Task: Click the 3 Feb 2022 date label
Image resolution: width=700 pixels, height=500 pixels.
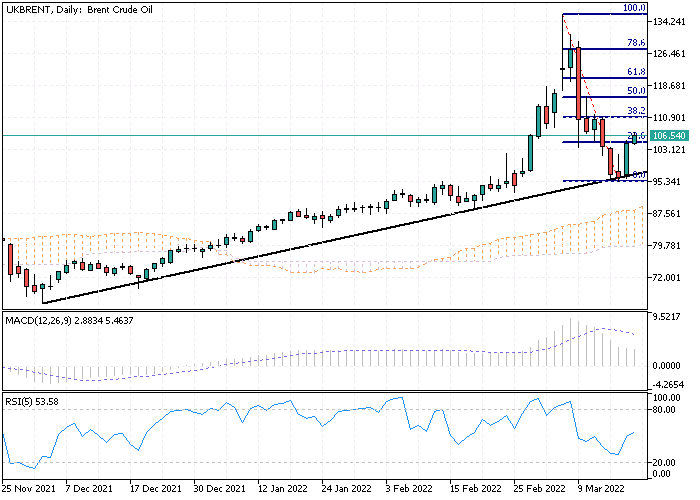Action: 410,489
